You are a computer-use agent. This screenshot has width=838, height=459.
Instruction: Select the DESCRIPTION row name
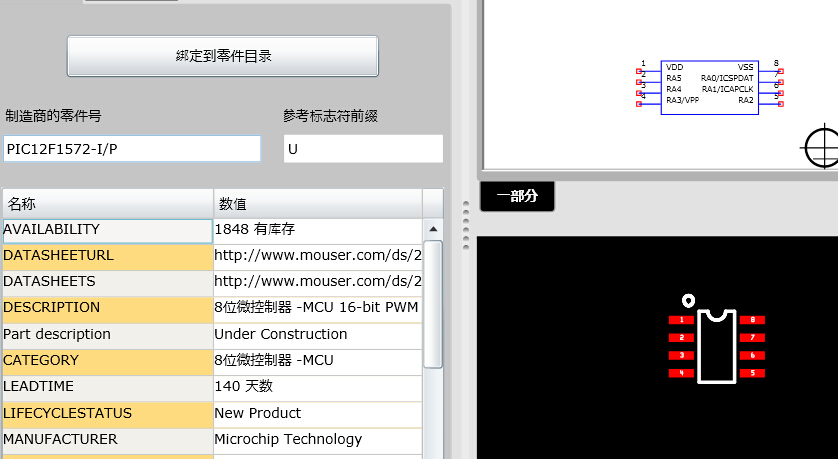click(108, 310)
